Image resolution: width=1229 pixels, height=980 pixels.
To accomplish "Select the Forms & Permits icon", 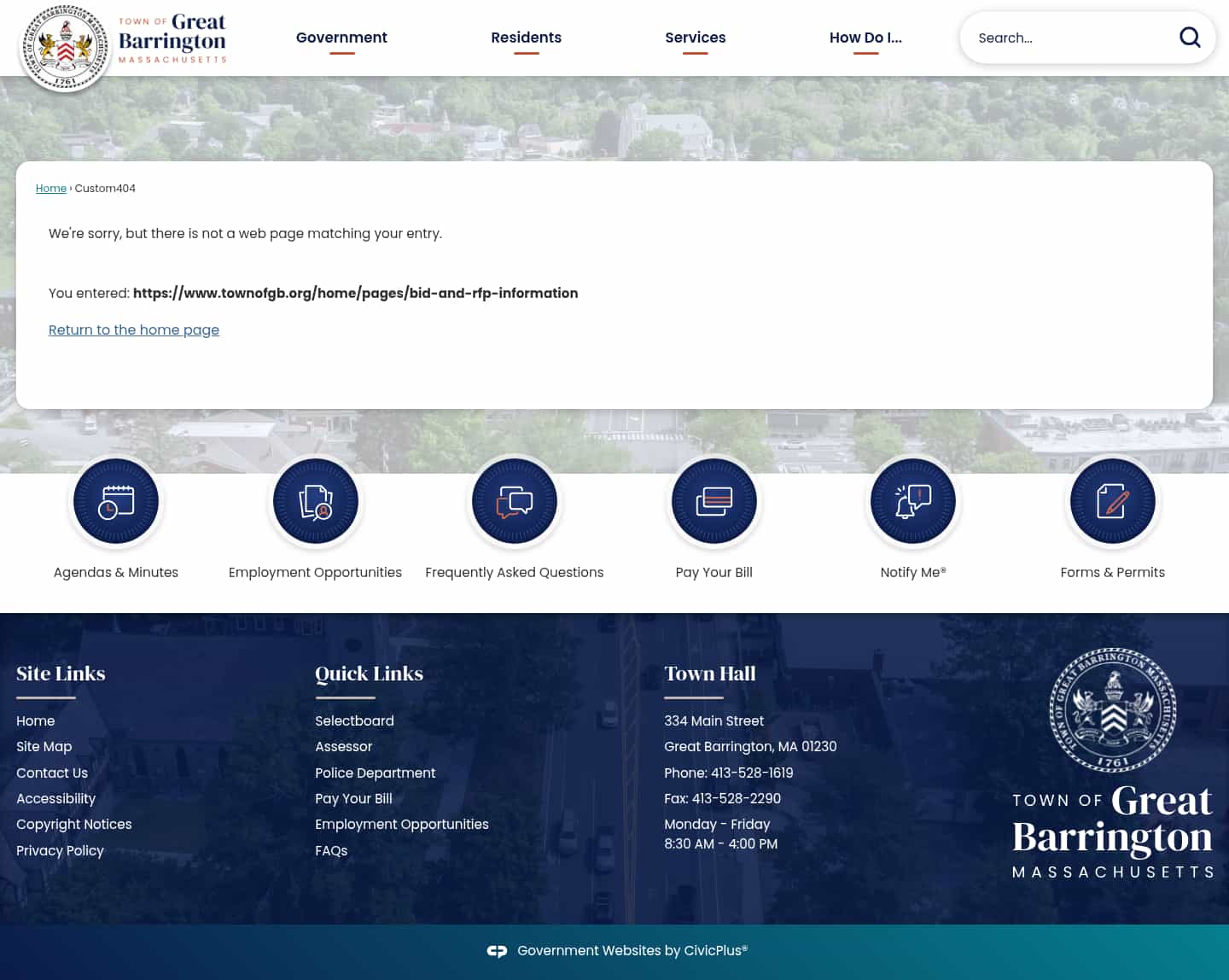I will tap(1112, 501).
